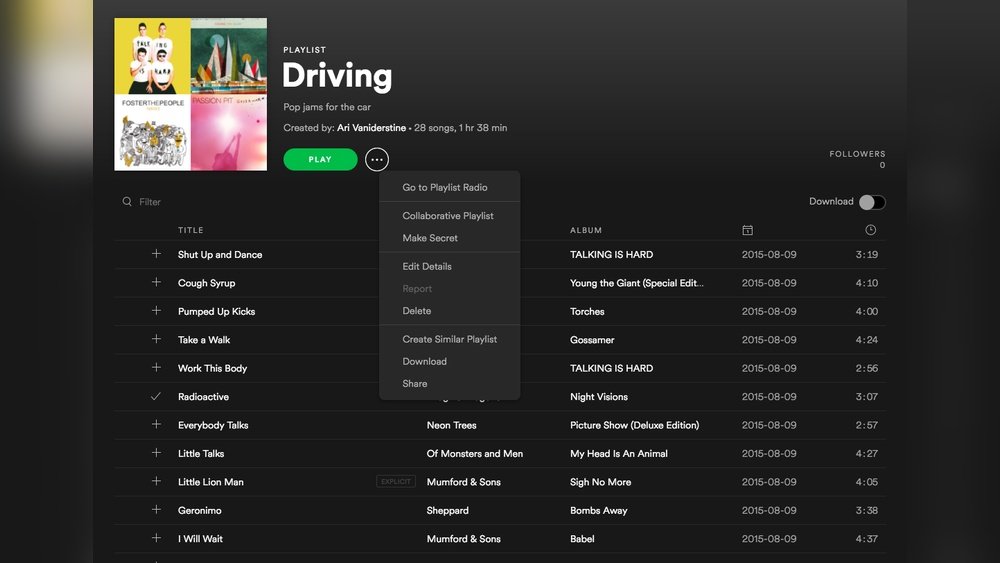The height and width of the screenshot is (563, 1000).
Task: Open album Picture Show (Deluxe Edition)
Action: click(635, 425)
